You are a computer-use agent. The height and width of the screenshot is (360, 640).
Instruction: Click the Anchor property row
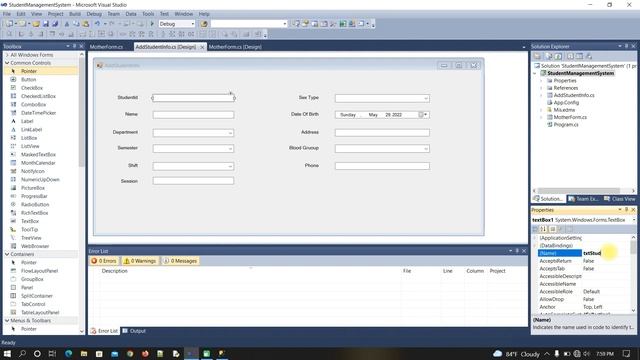coord(583,307)
